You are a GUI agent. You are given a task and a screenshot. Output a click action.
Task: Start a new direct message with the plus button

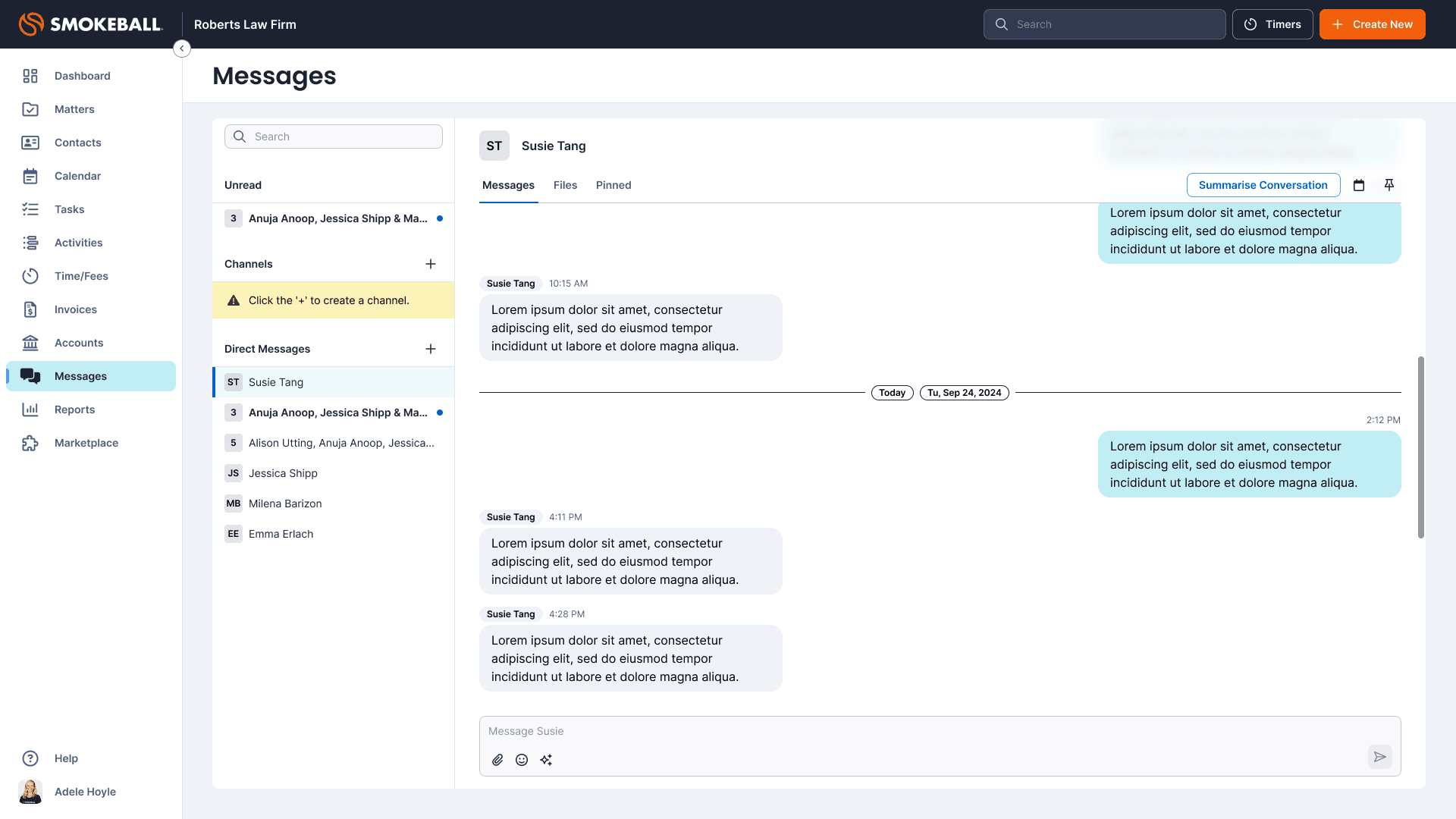[x=431, y=349]
